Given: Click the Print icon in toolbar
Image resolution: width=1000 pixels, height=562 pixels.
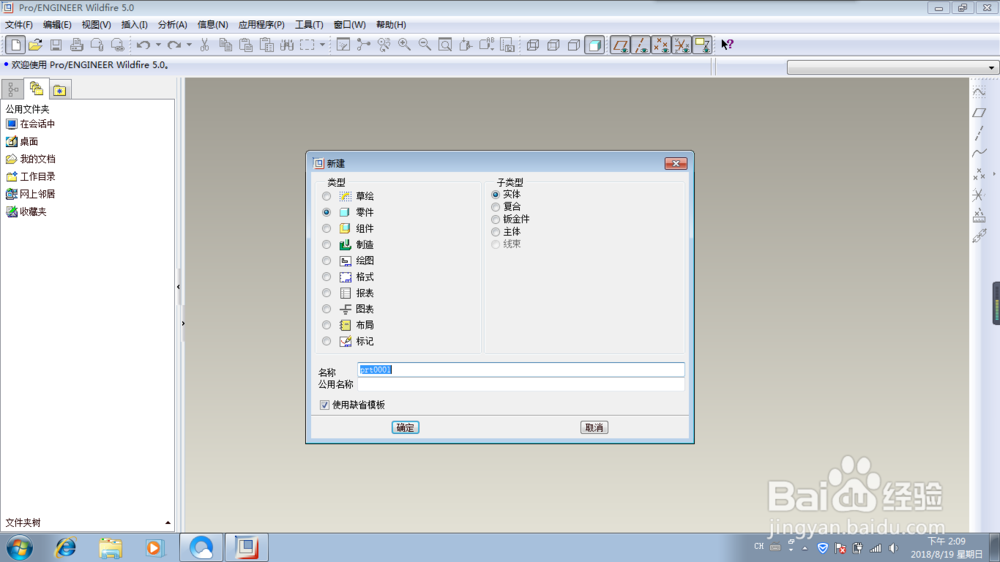Looking at the screenshot, I should coord(77,45).
